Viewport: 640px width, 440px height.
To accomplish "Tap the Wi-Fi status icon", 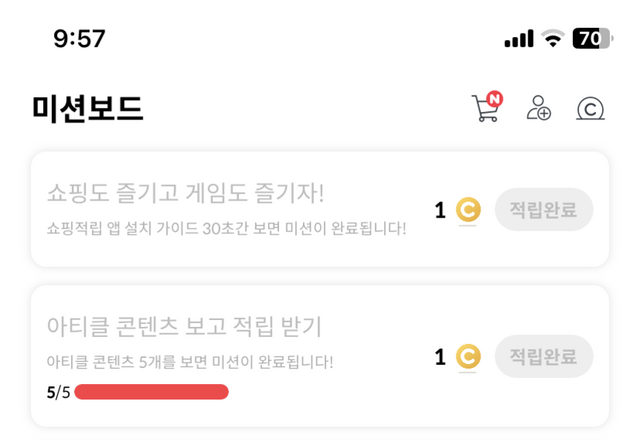I will [x=552, y=39].
